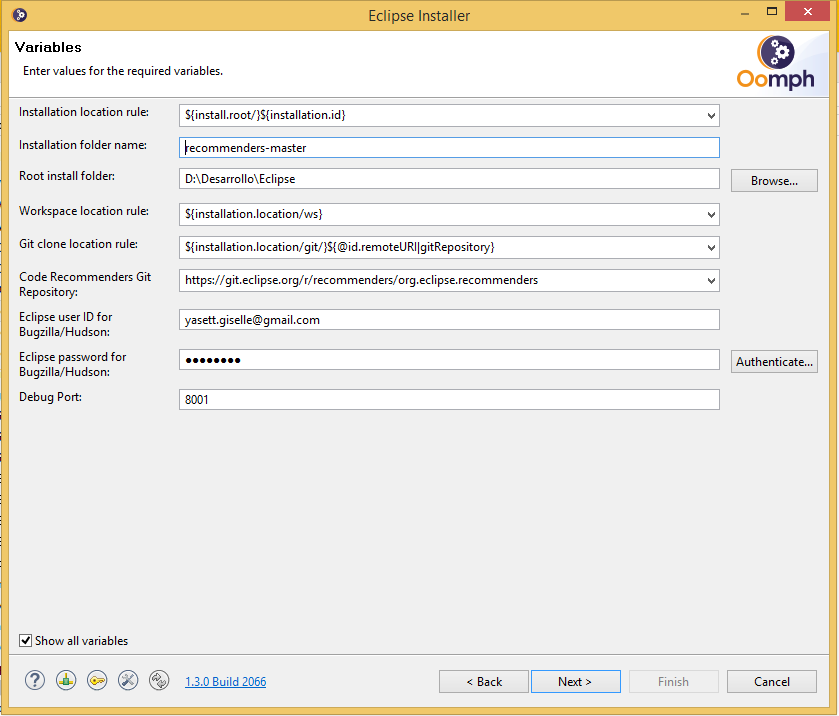Minimize the Eclipse Installer window
The image size is (839, 716).
coord(745,13)
